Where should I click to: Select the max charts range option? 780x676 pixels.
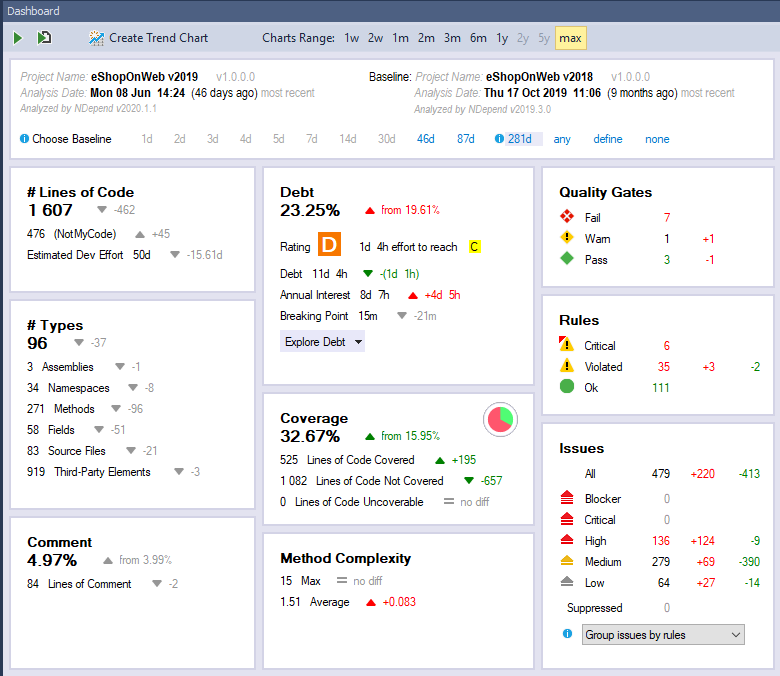(571, 38)
